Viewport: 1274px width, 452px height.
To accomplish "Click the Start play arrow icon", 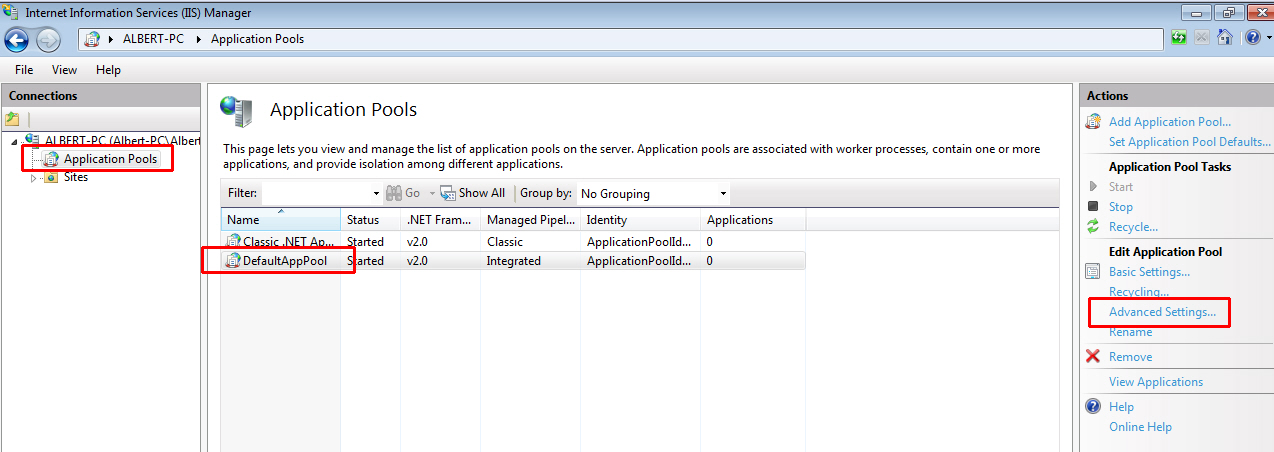I will point(1094,187).
